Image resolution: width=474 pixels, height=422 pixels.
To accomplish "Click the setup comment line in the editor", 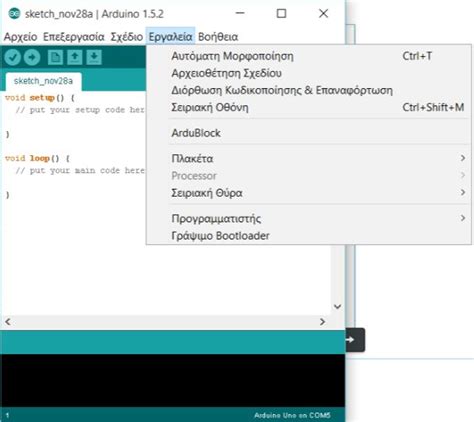I will tap(80, 110).
